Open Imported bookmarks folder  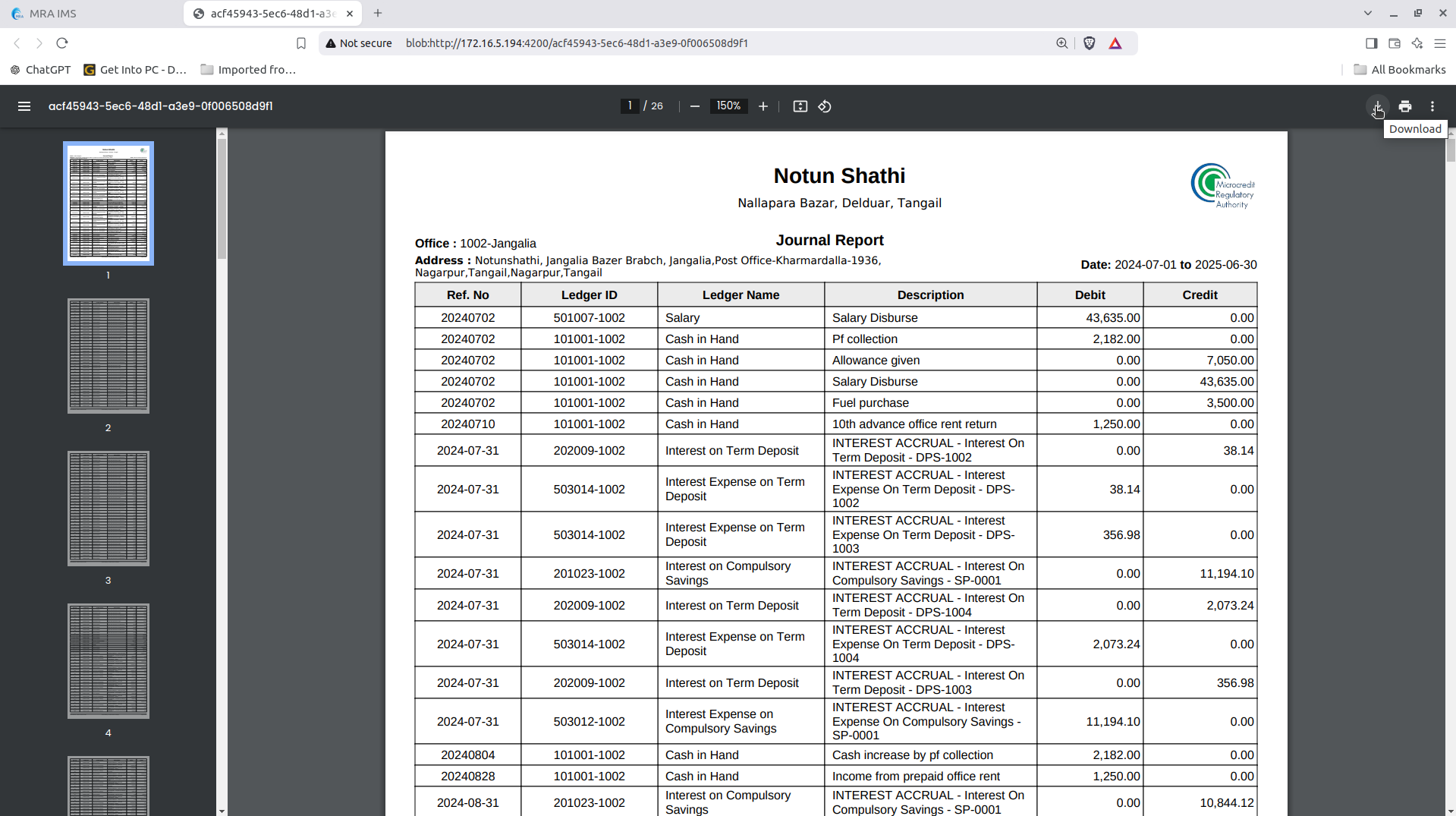[x=248, y=70]
